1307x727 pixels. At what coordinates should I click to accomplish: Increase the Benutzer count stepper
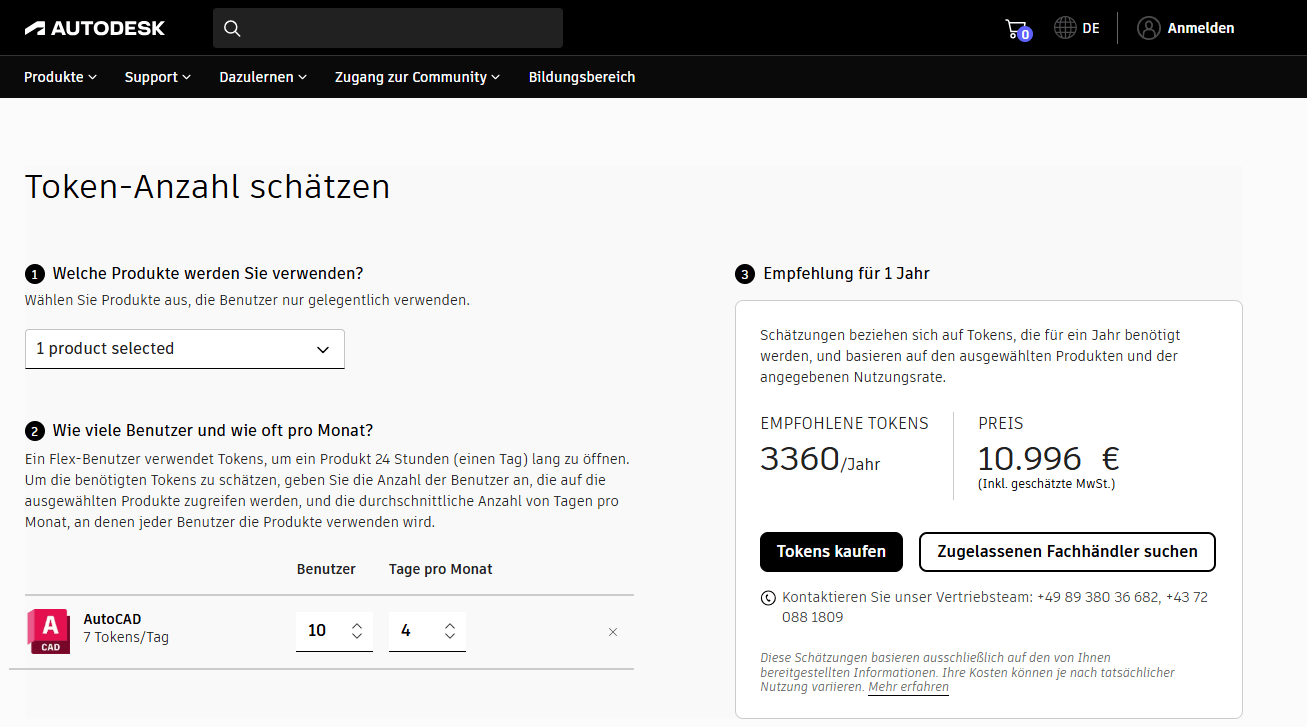356,625
